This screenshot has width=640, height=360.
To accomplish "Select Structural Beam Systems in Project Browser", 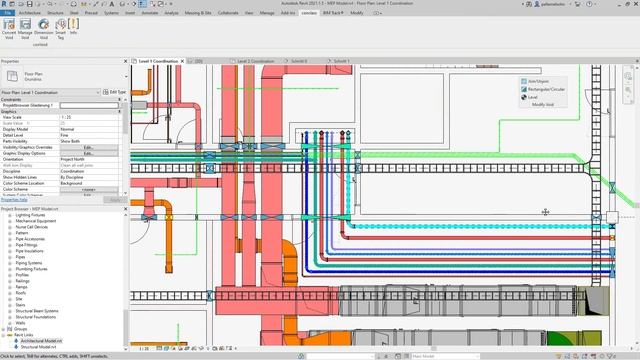I will pyautogui.click(x=37, y=311).
